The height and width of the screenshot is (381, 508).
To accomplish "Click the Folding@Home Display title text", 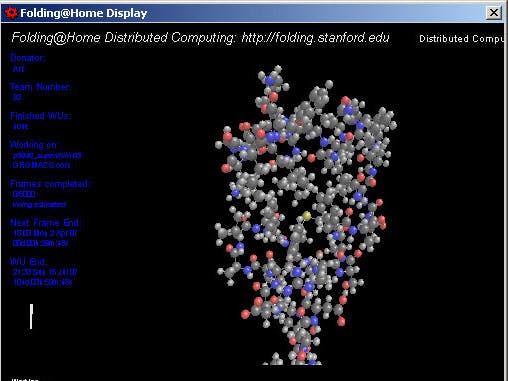I will click(84, 13).
